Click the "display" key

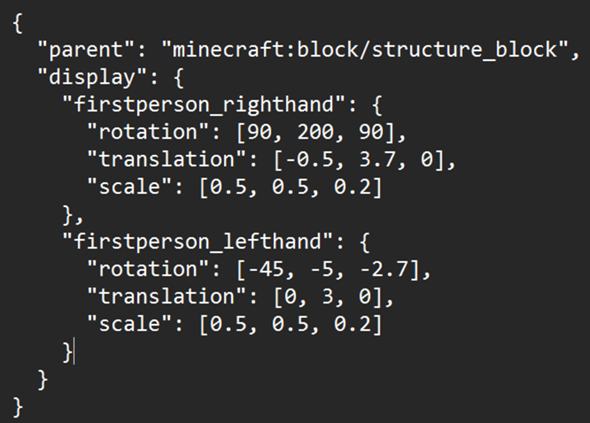click(x=91, y=78)
